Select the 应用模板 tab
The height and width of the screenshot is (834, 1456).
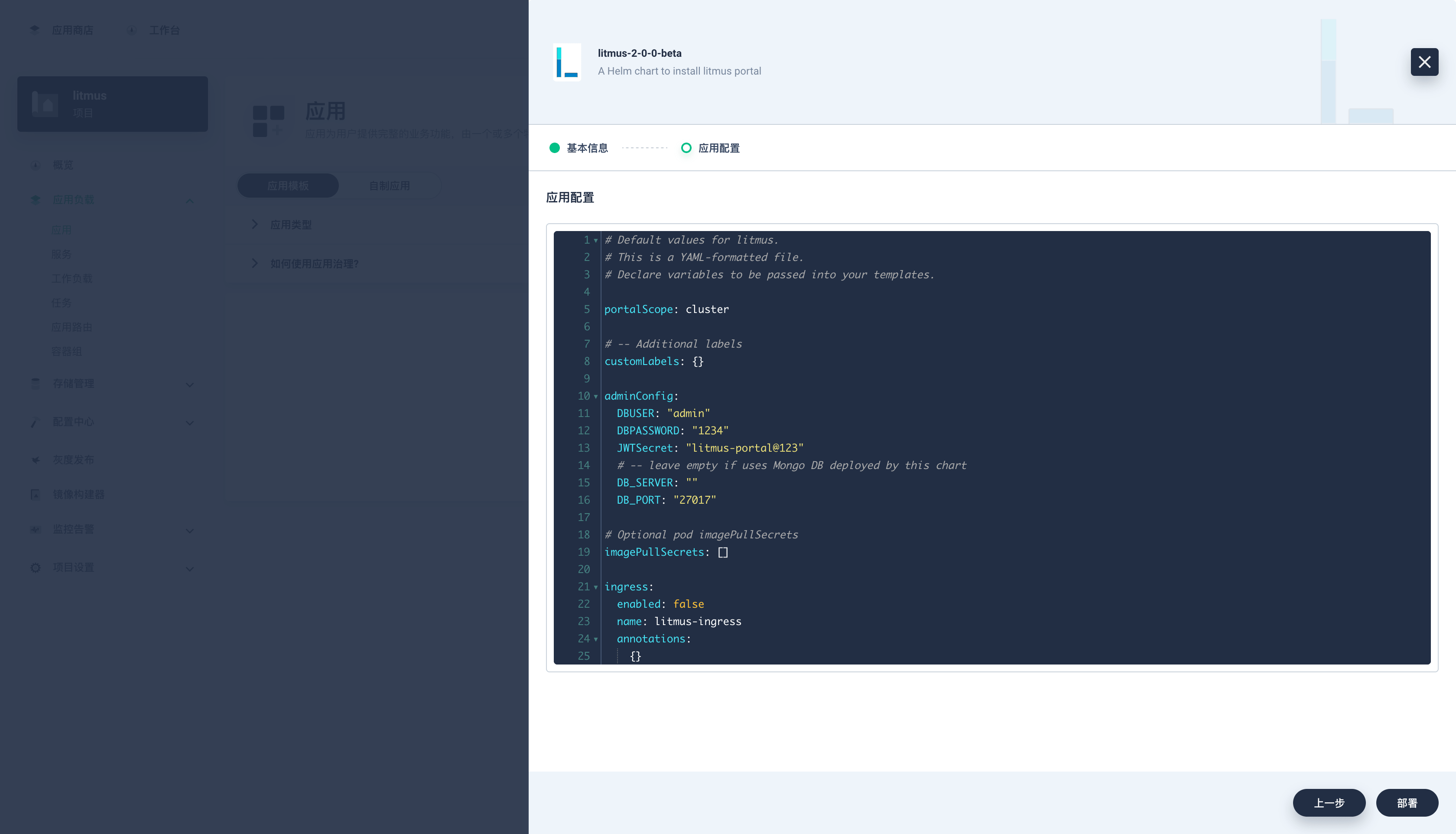click(x=288, y=186)
